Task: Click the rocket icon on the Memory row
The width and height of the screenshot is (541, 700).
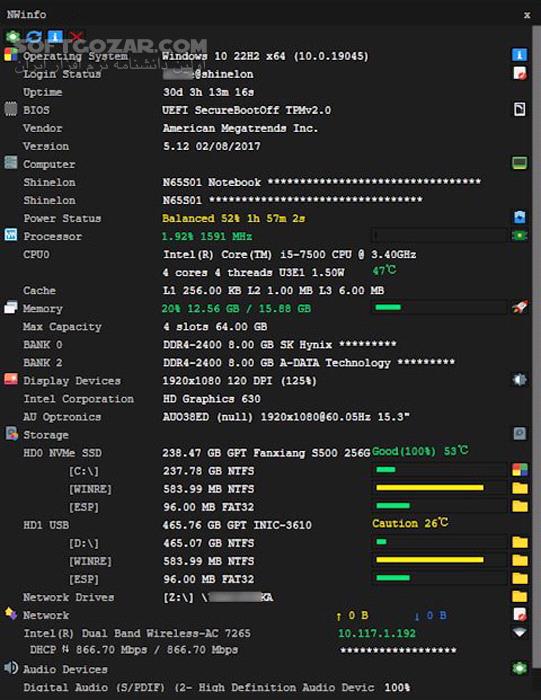Action: click(519, 307)
